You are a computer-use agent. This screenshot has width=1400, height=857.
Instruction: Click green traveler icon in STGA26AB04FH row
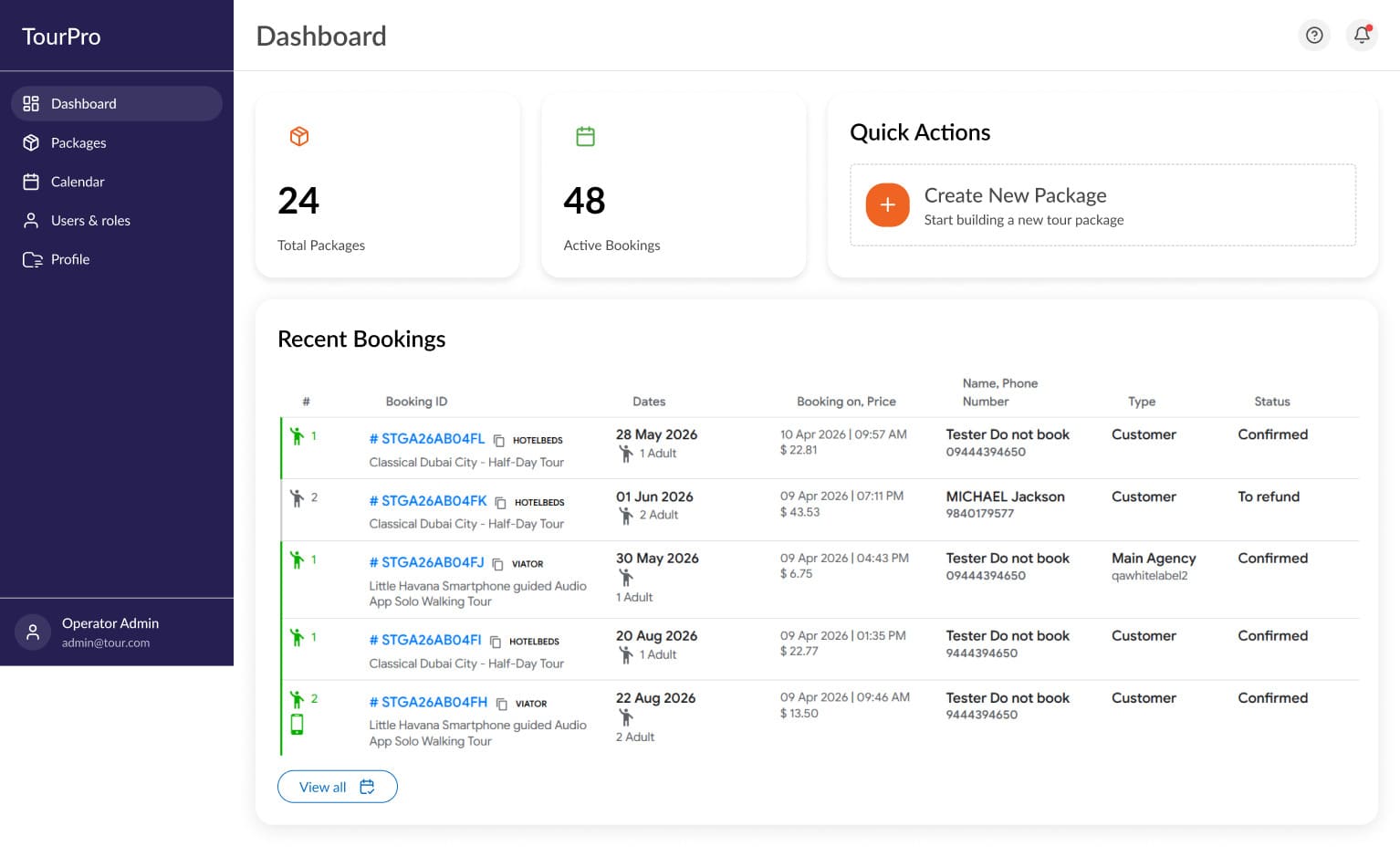pos(297,699)
